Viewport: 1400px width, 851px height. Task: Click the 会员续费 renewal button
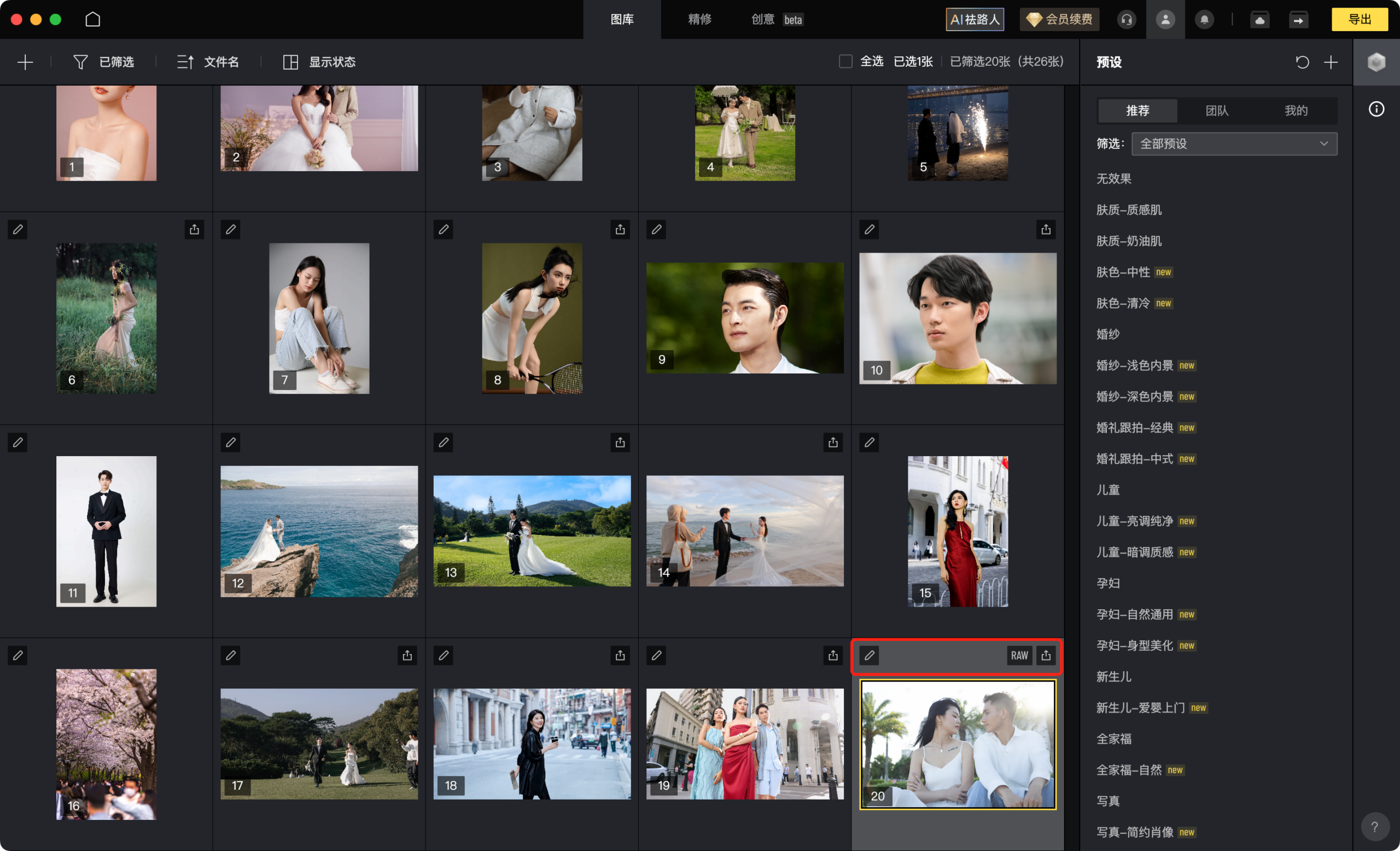coord(1059,19)
